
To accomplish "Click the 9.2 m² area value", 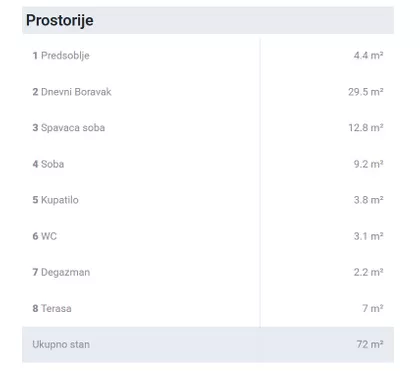I will 368,164.
